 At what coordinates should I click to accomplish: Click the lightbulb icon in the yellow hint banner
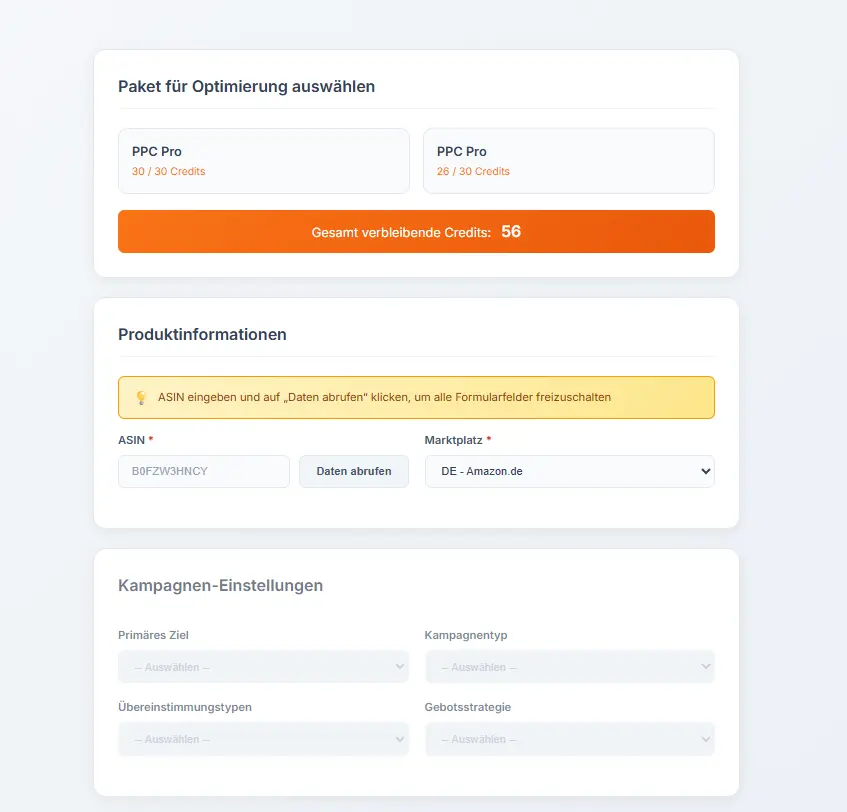tap(141, 397)
